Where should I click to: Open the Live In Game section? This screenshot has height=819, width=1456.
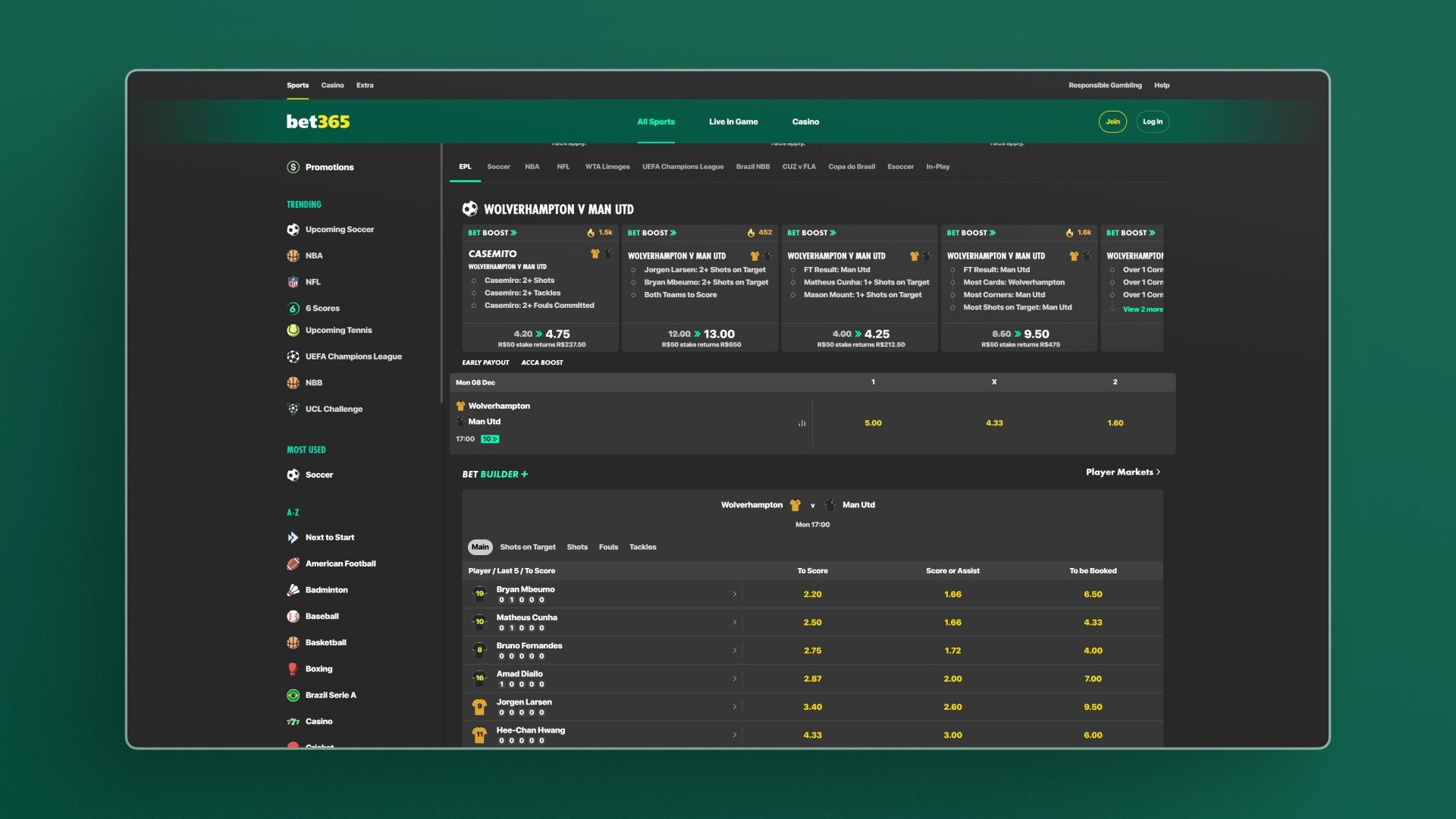[733, 121]
